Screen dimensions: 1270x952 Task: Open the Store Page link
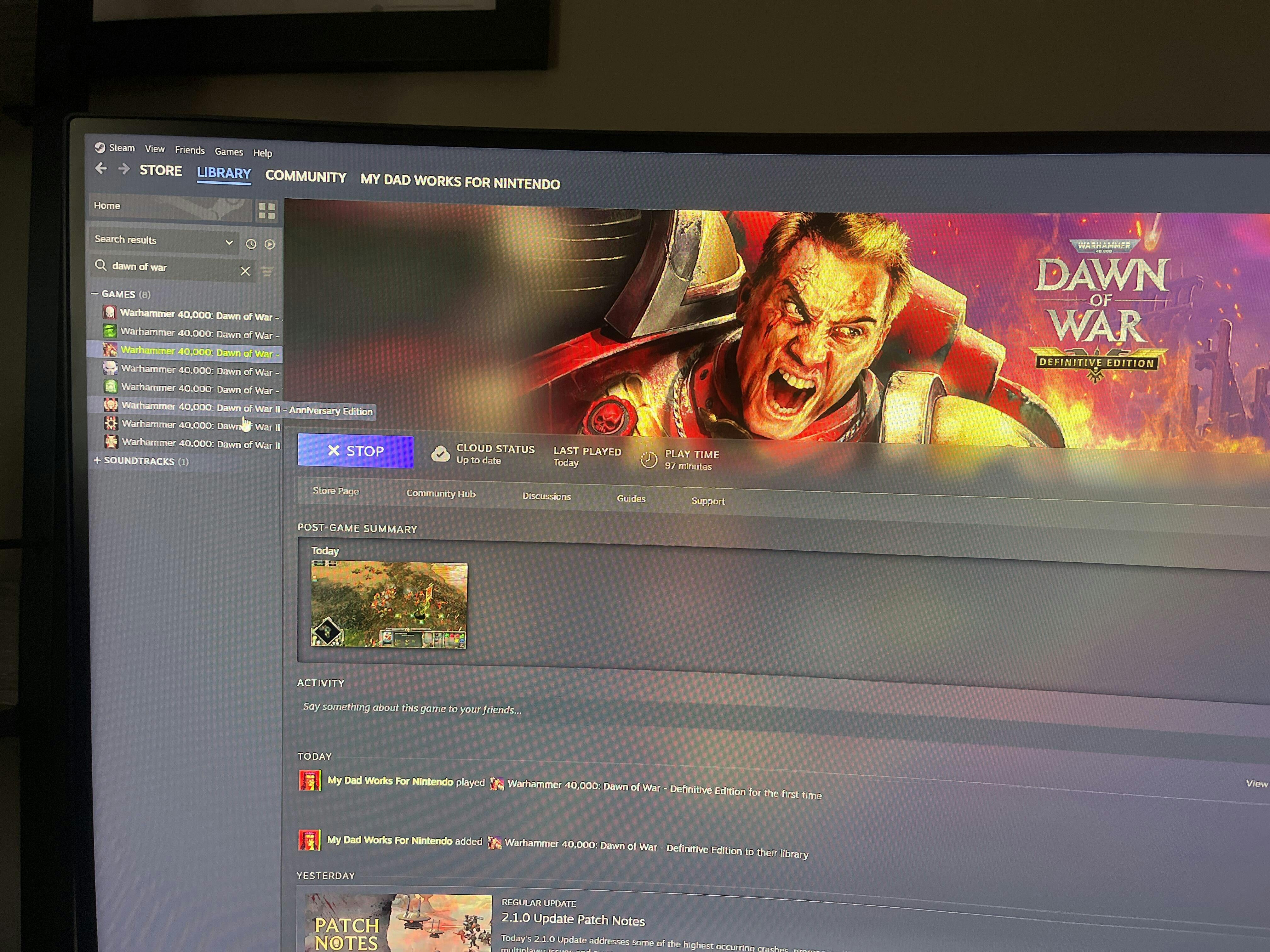(x=336, y=490)
